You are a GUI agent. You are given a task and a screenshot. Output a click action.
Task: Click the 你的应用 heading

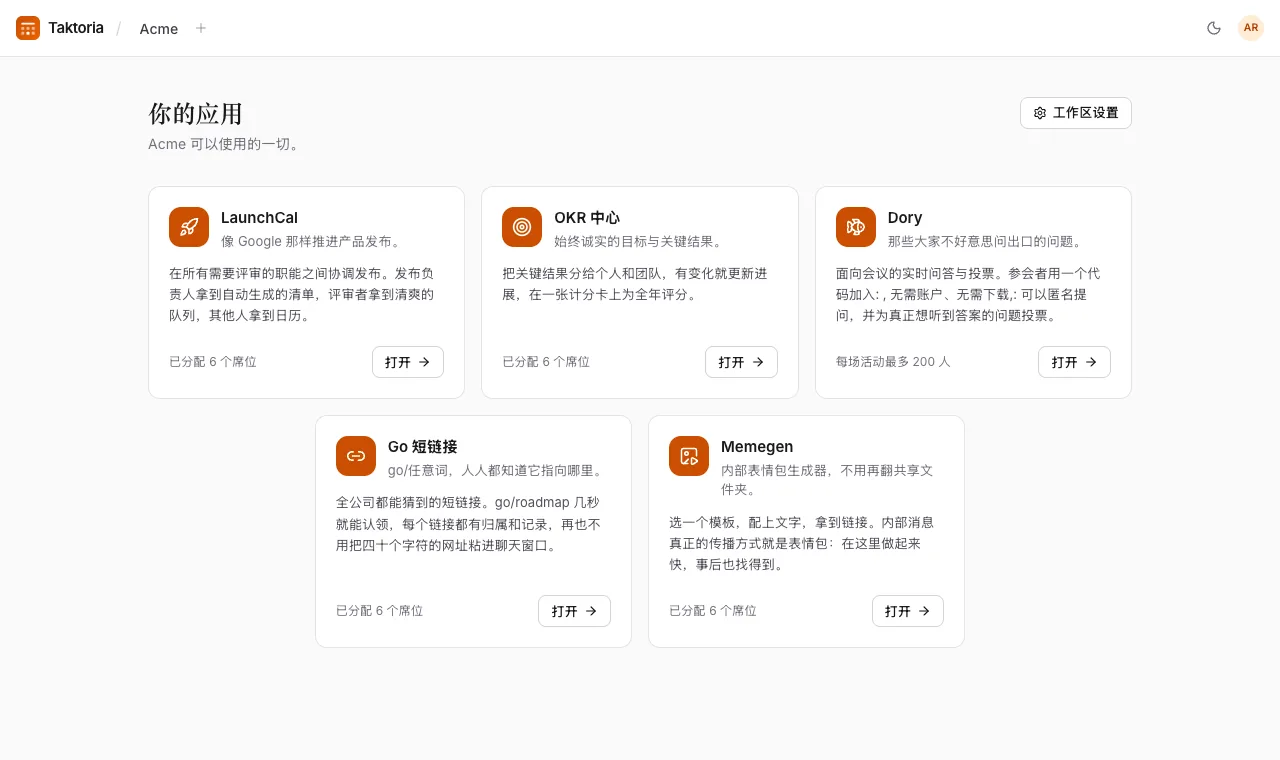pos(195,113)
